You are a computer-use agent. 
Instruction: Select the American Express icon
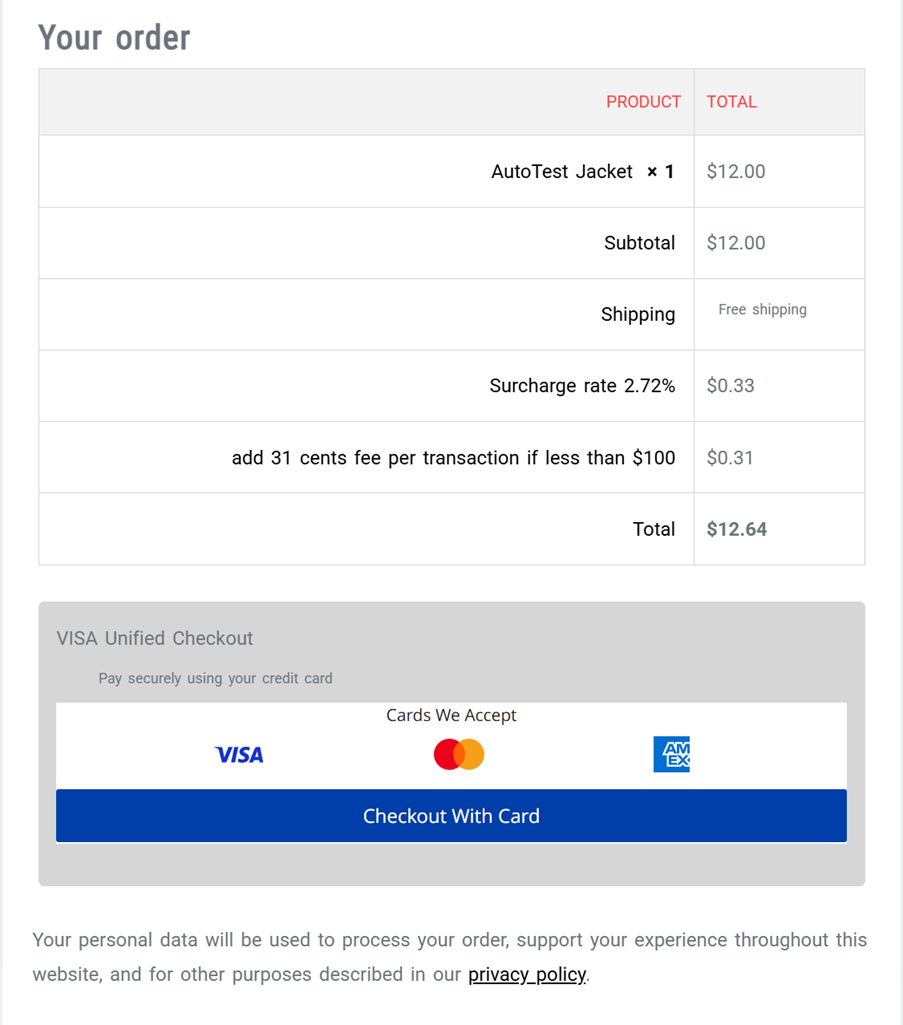point(671,754)
